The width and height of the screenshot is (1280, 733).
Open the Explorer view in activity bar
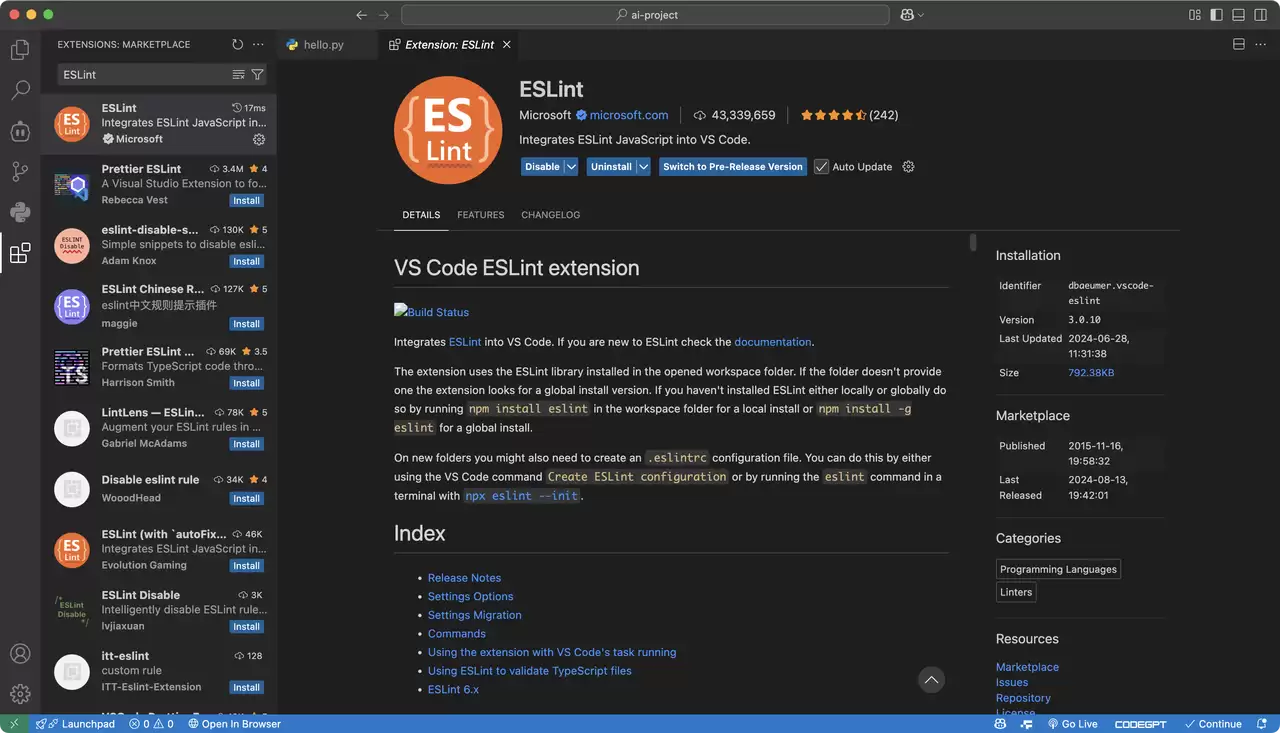[20, 49]
